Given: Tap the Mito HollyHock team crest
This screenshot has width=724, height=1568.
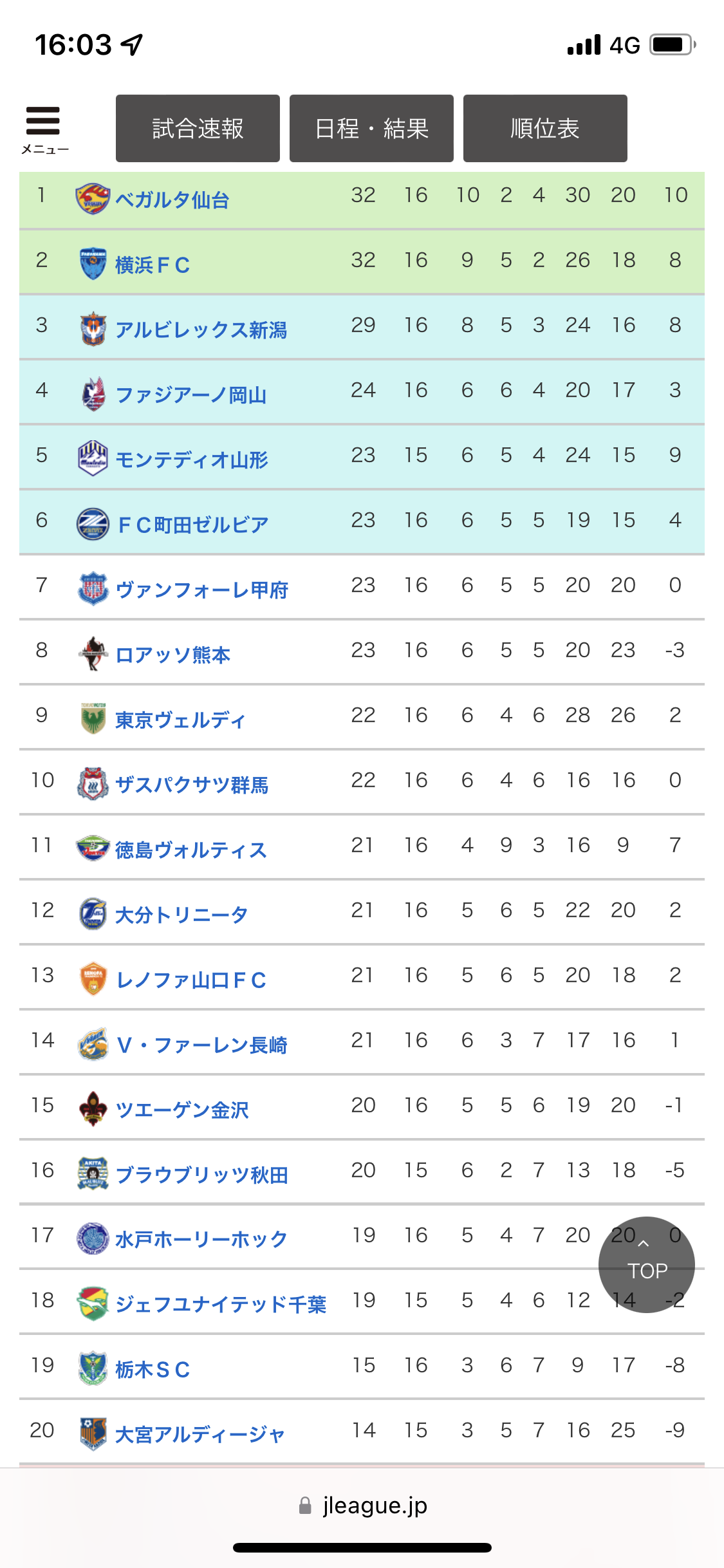Looking at the screenshot, I should click(93, 1239).
